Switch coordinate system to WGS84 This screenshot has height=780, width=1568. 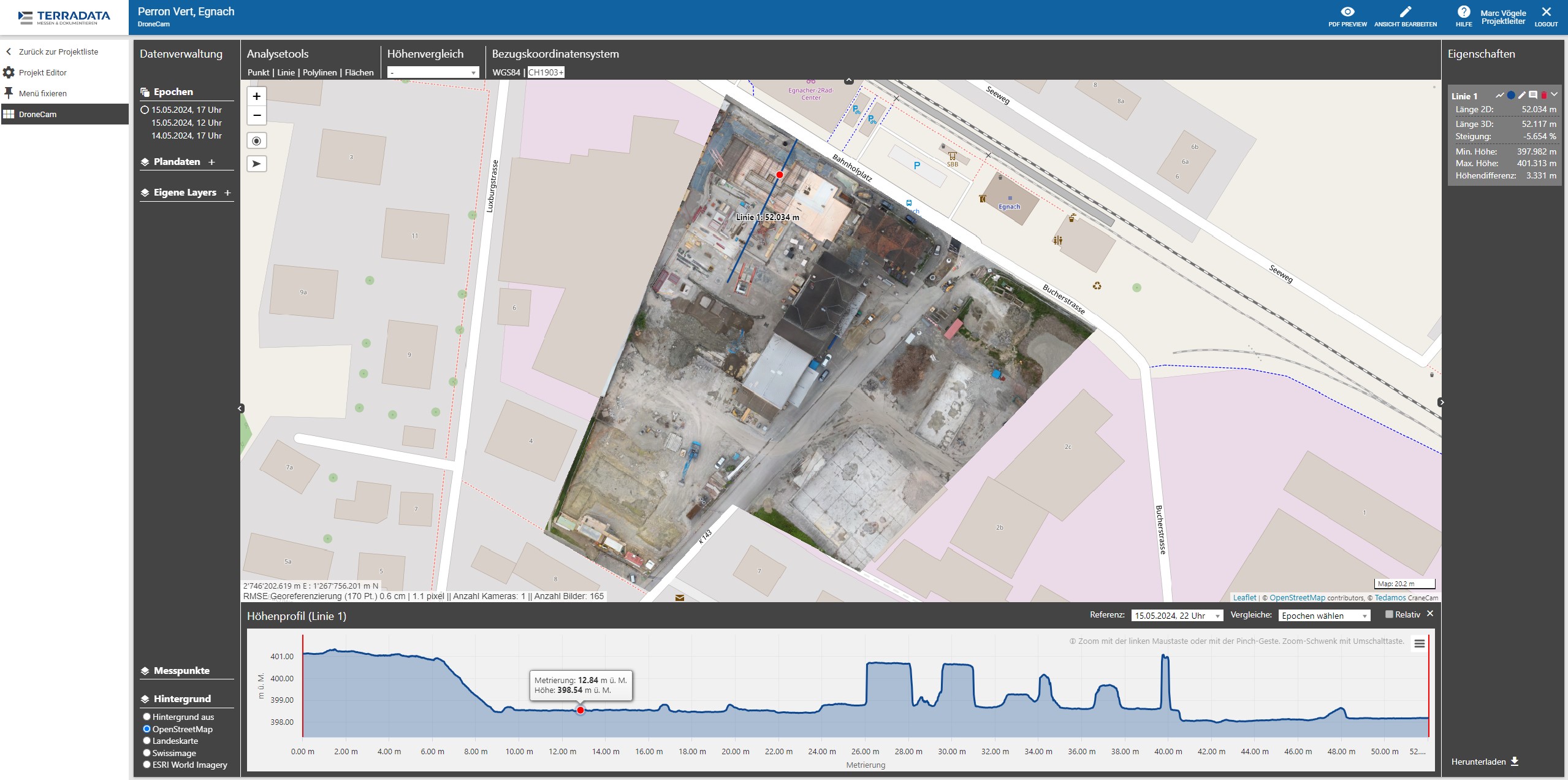coord(506,72)
